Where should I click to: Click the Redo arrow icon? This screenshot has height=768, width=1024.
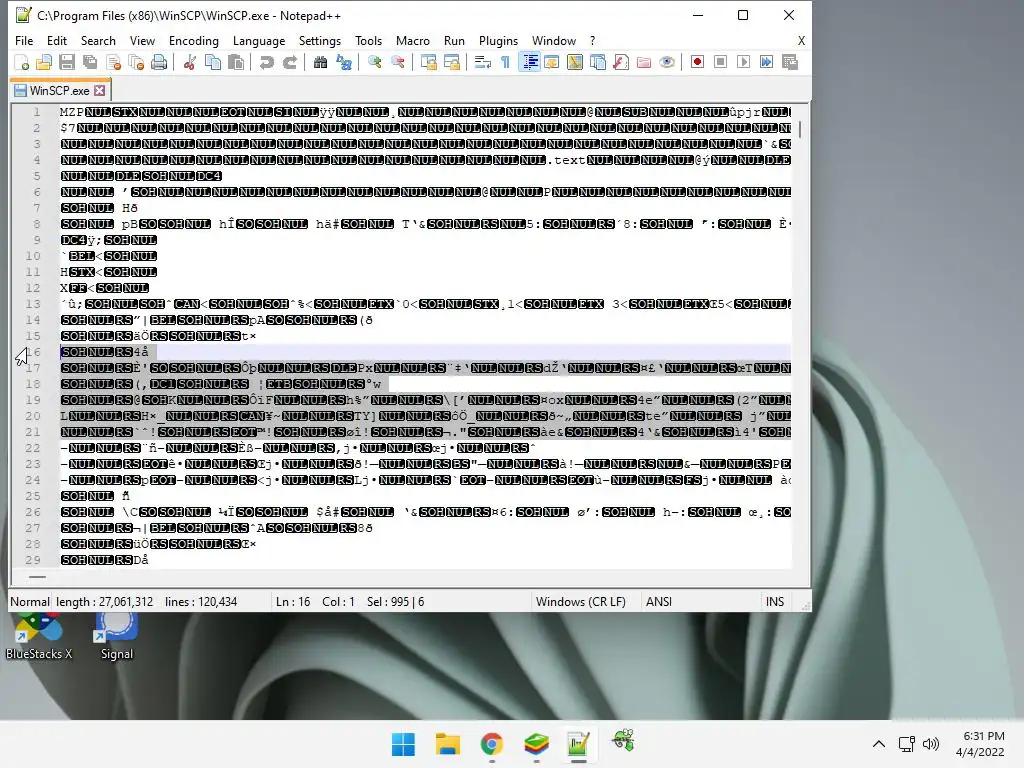289,63
